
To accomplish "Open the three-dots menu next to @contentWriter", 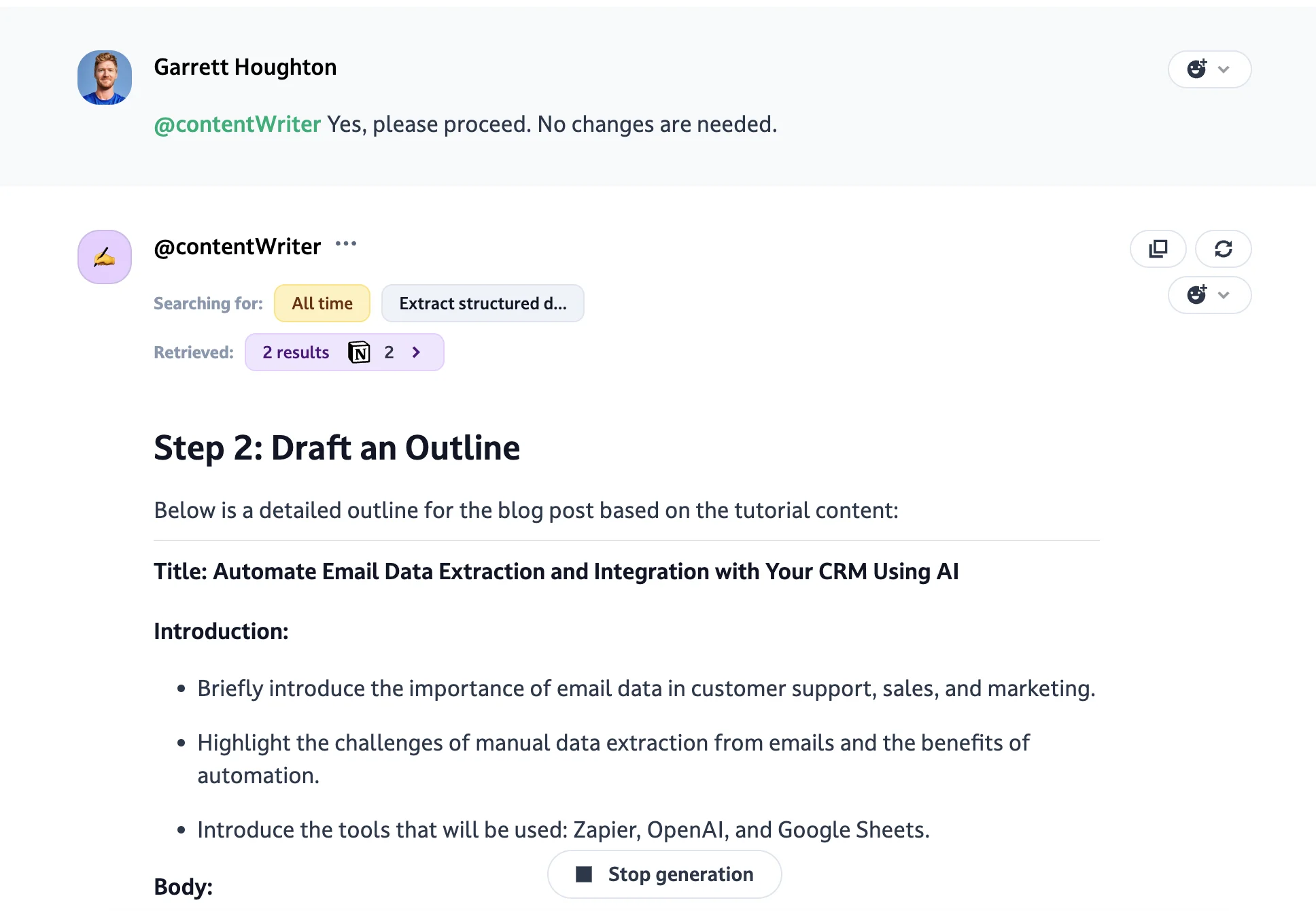I will 345,244.
